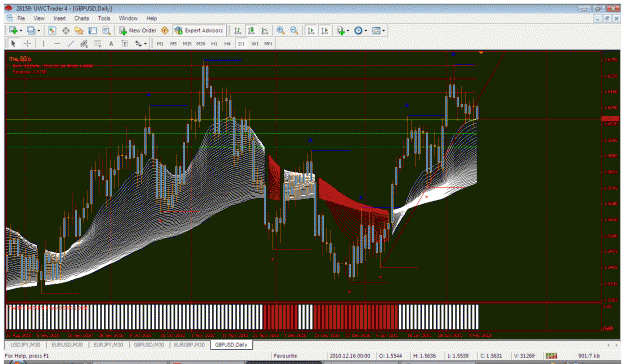Open the File menu
This screenshot has width=625, height=364.
tap(21, 18)
